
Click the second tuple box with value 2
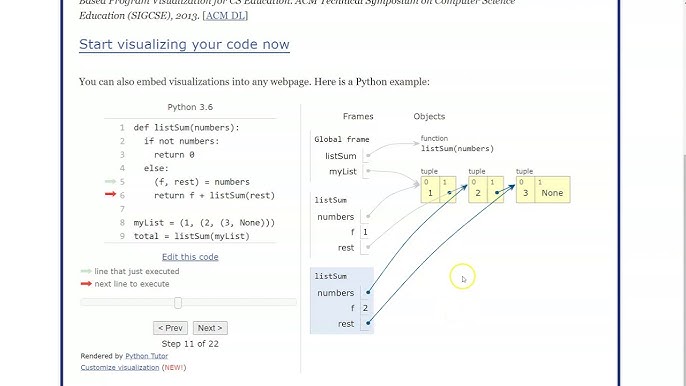tap(486, 189)
